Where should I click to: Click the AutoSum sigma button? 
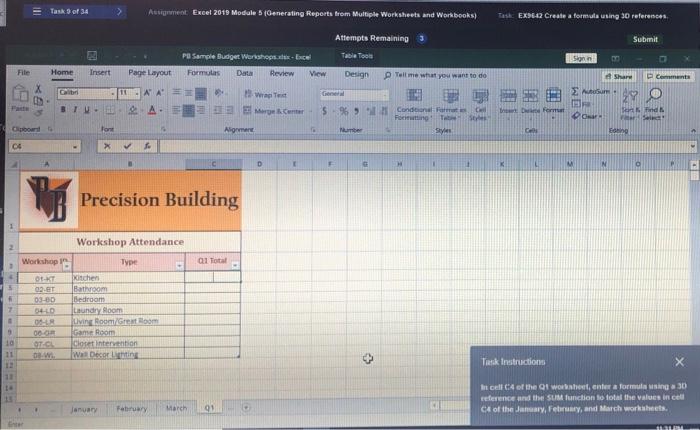590,91
